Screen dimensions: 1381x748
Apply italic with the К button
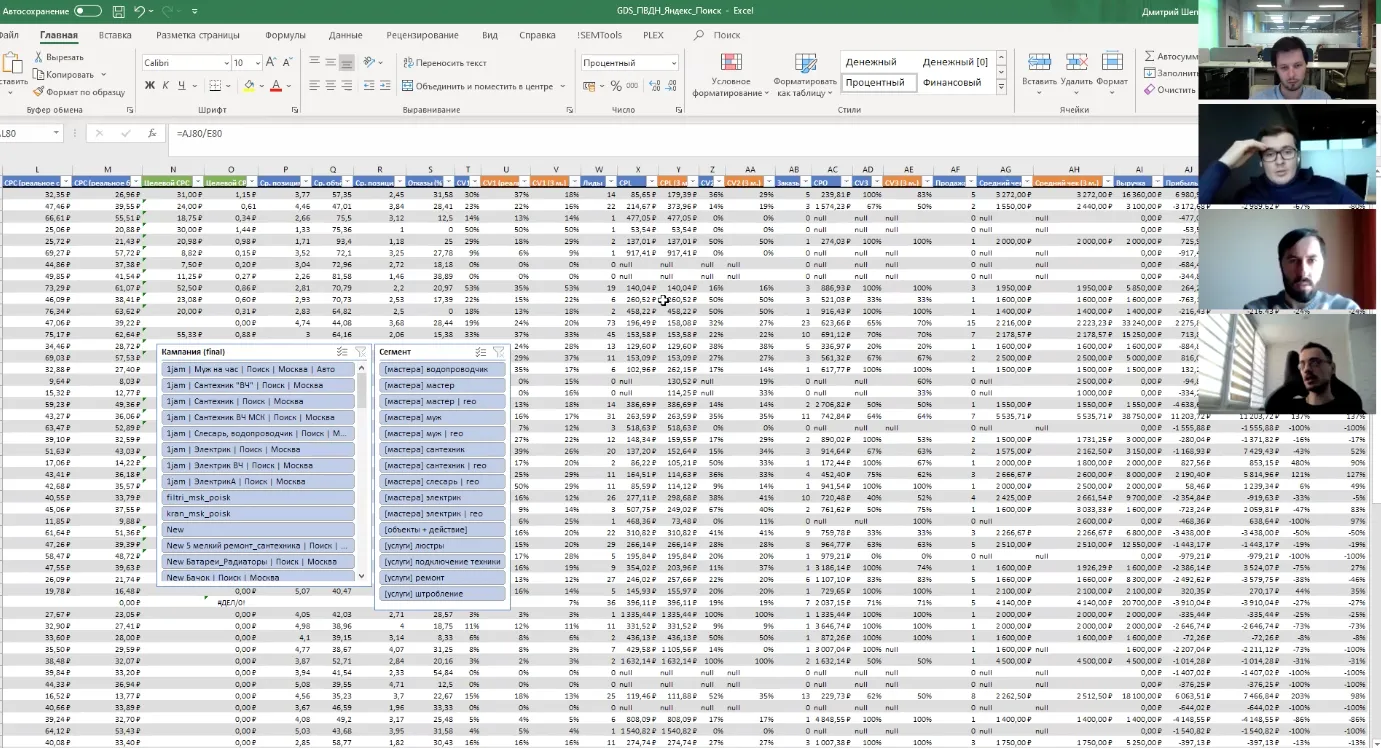pyautogui.click(x=166, y=85)
